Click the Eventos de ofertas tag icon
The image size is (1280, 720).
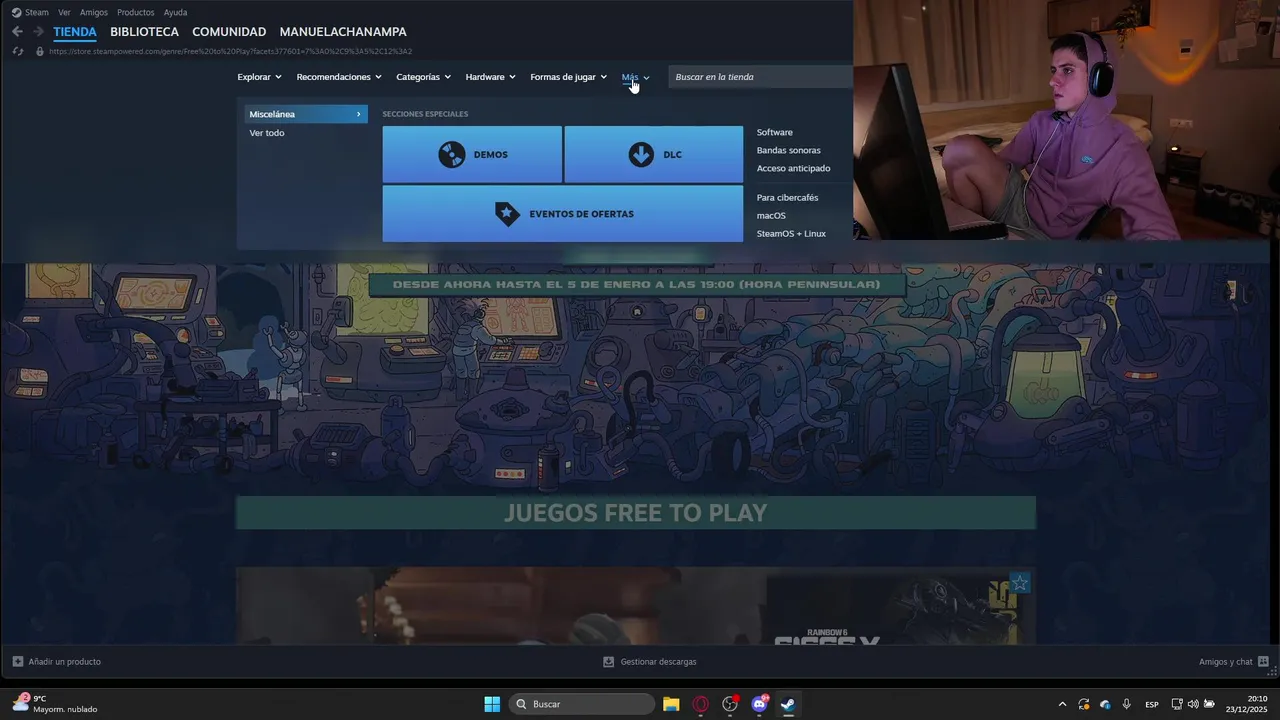507,214
